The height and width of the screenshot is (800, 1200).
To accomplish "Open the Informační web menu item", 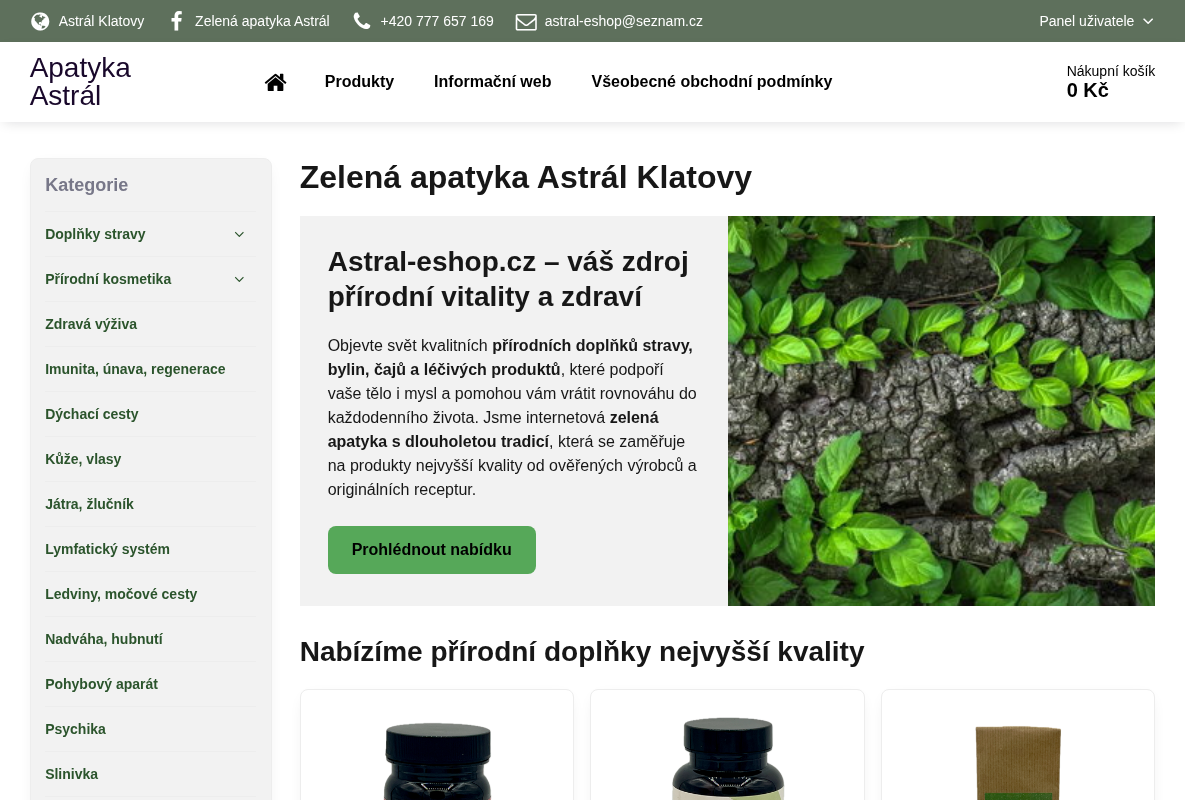I will point(492,82).
